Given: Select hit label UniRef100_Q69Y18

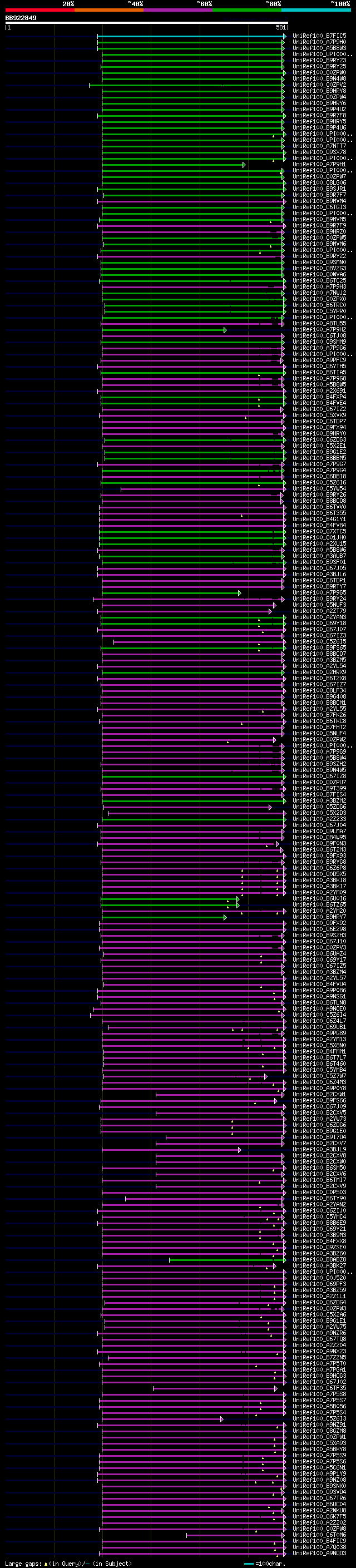Looking at the screenshot, I should tap(319, 624).
